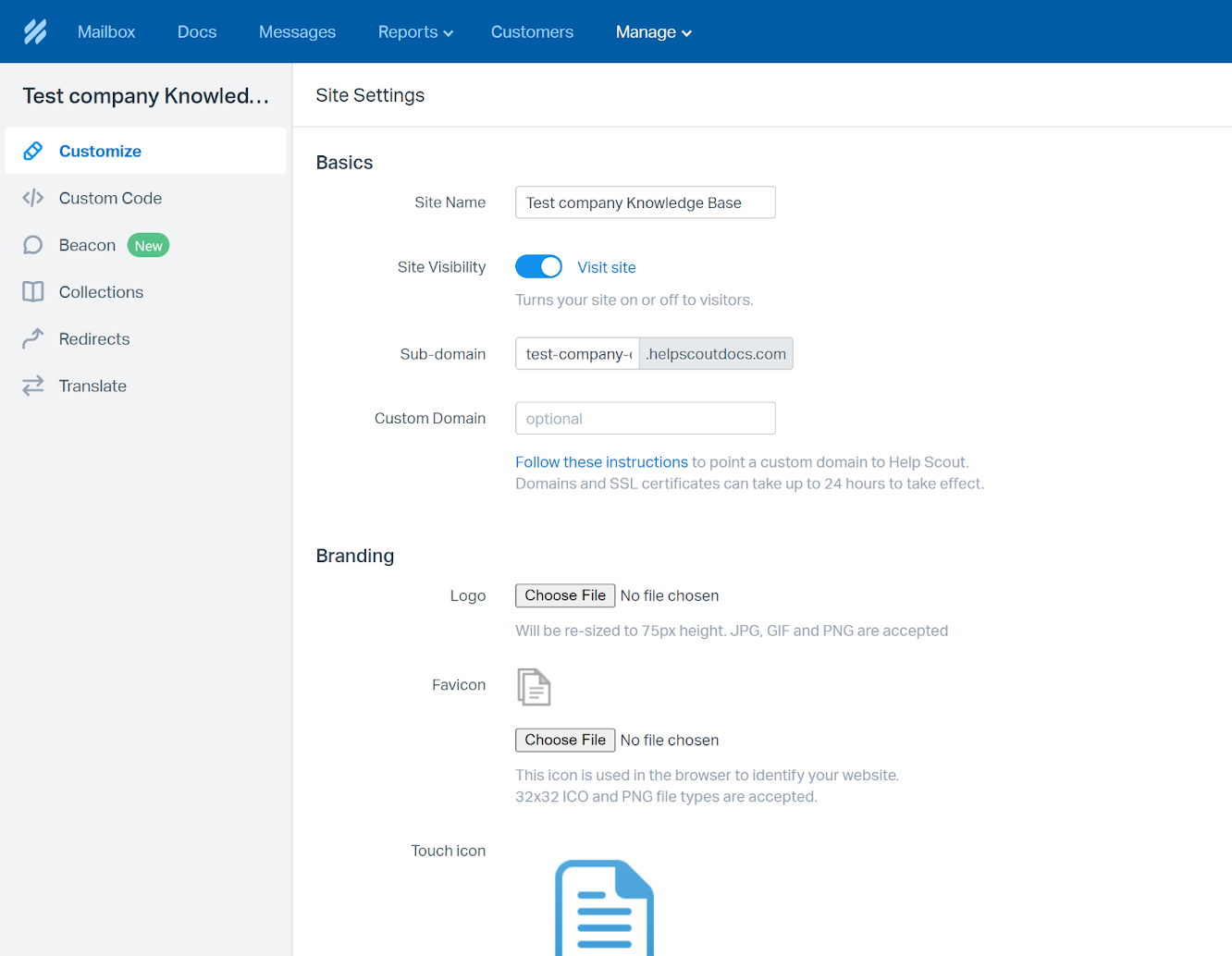Click 'No file chosen' next to Logo
Screen dimensions: 1232x956
point(670,595)
